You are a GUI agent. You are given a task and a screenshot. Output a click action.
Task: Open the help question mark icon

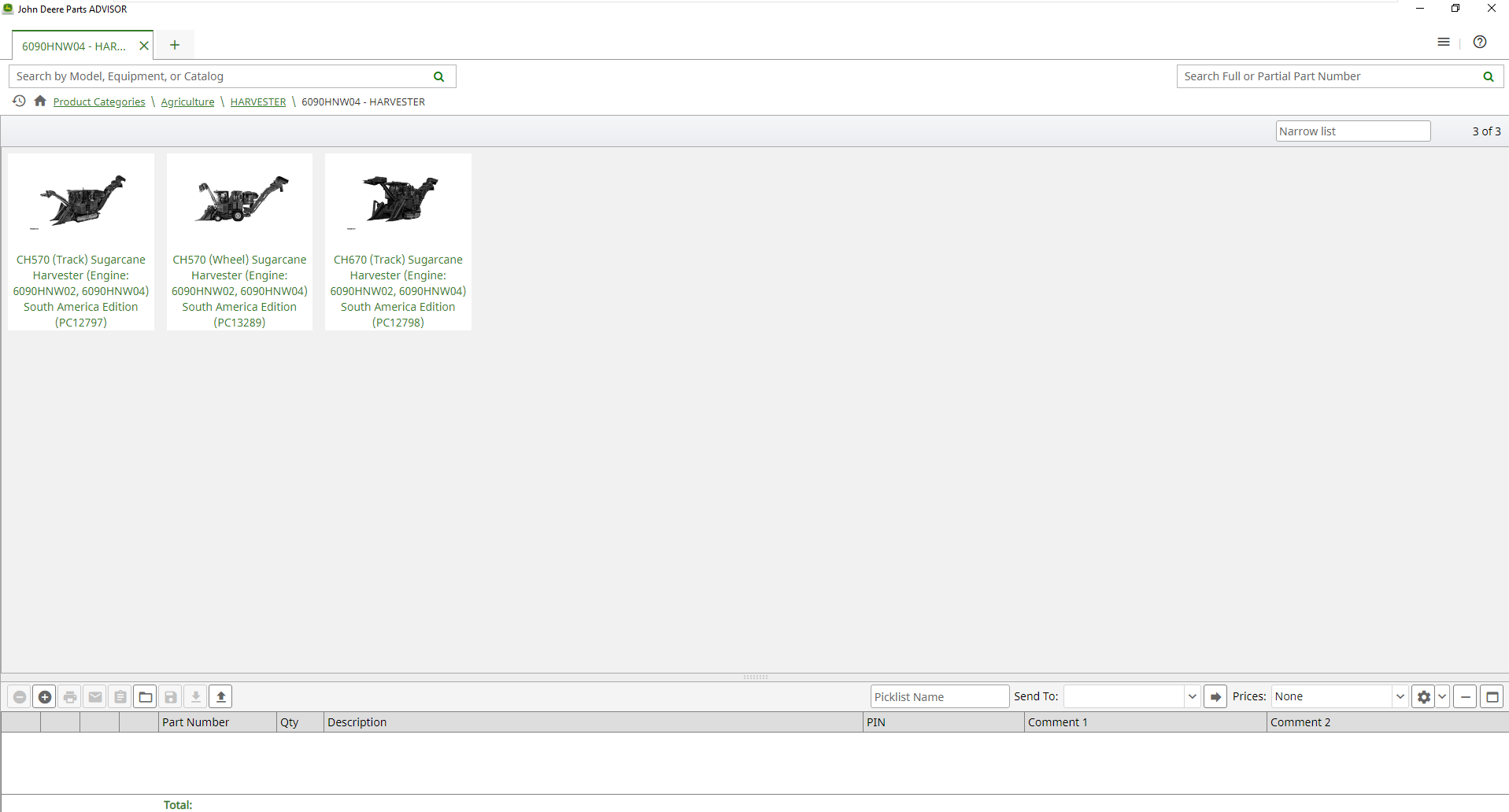(1480, 42)
